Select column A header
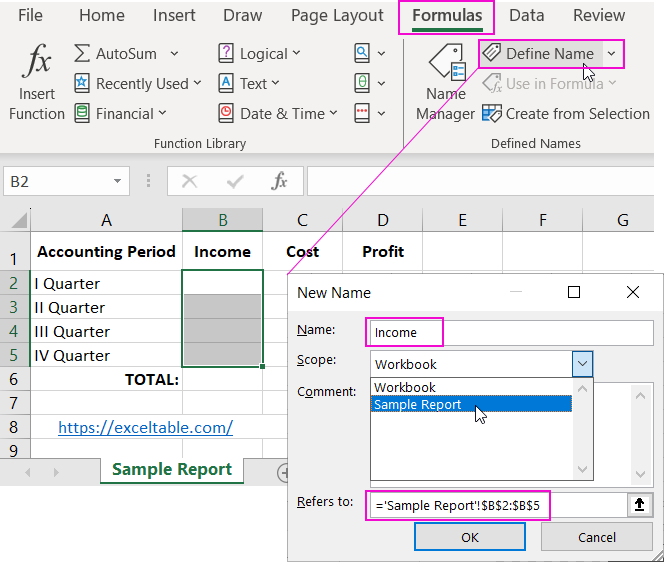The height and width of the screenshot is (562, 664). coord(106,220)
